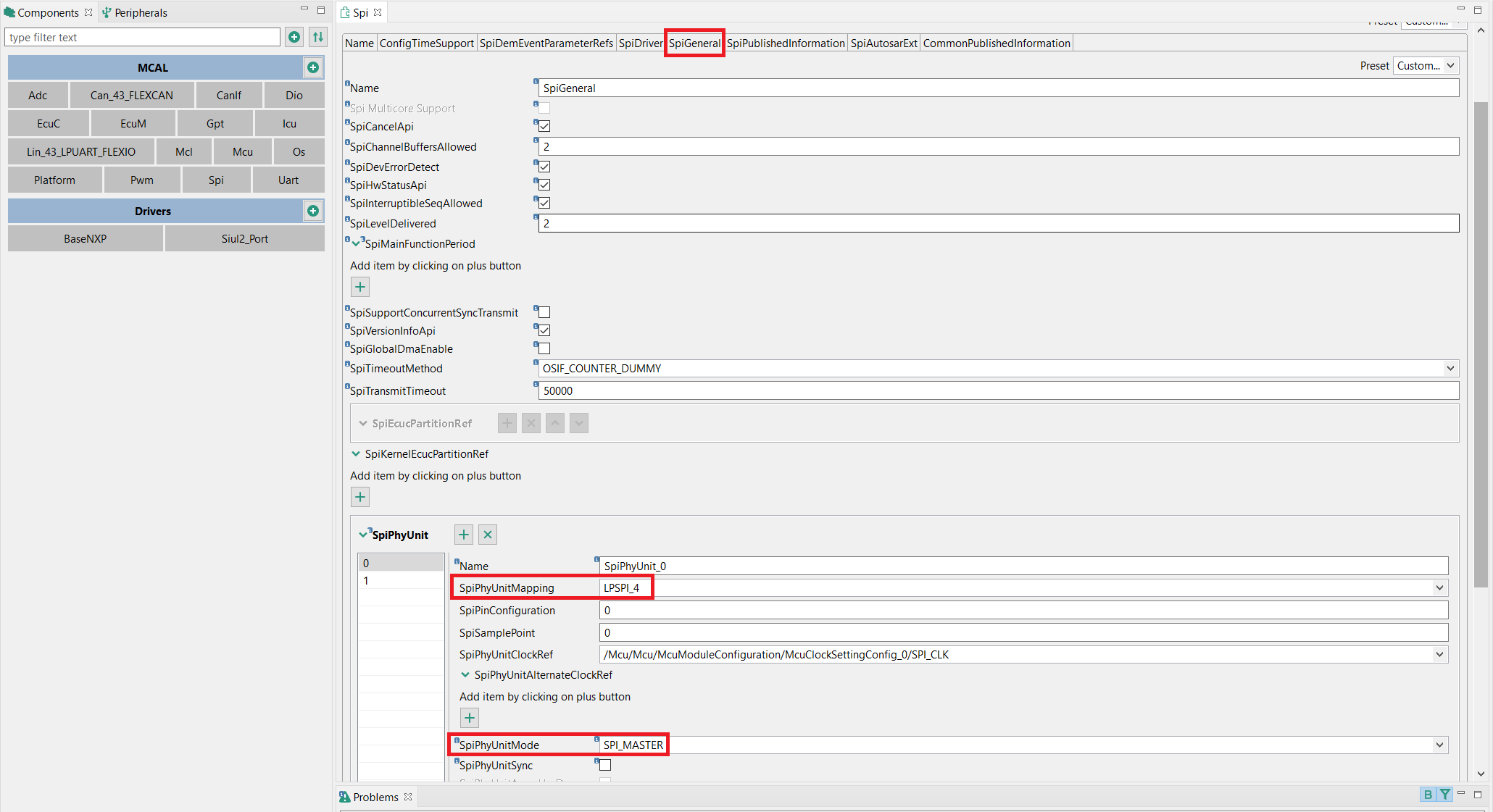Image resolution: width=1493 pixels, height=812 pixels.
Task: Delete the selected SpiPhyUnit using the X icon
Action: click(487, 535)
